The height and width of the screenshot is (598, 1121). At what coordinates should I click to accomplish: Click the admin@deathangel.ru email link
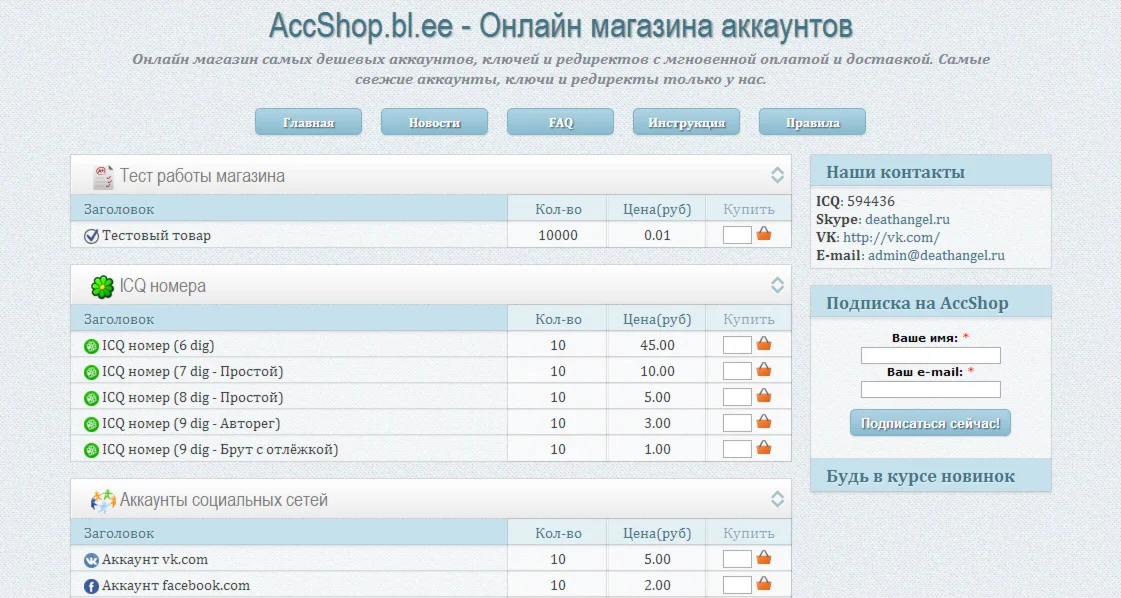click(x=936, y=255)
